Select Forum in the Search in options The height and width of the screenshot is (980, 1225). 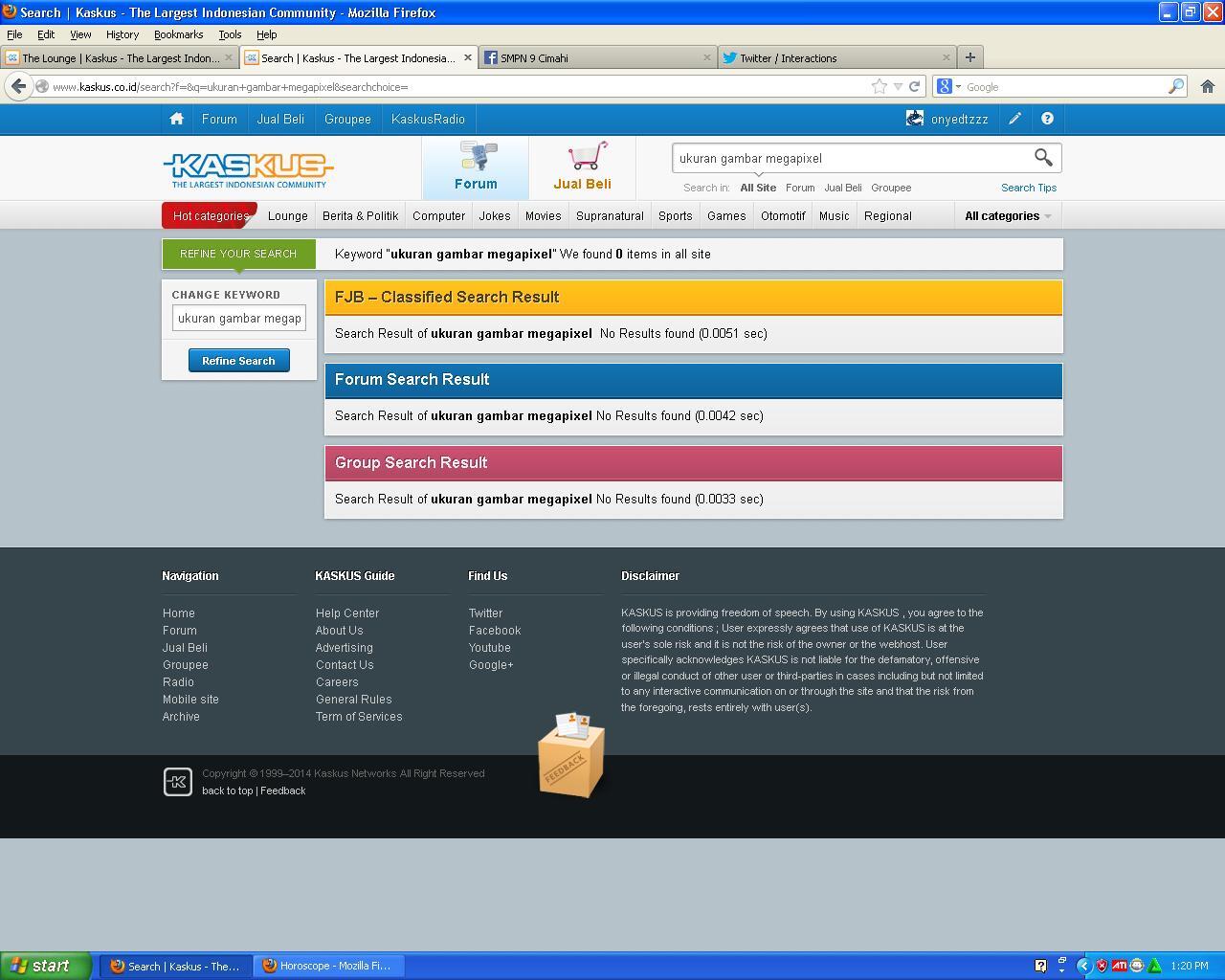pos(800,188)
